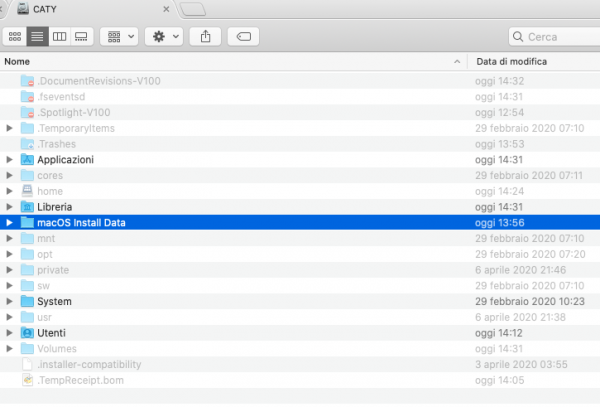Expand the cores folder
Screen dimensions: 600x407
point(10,175)
